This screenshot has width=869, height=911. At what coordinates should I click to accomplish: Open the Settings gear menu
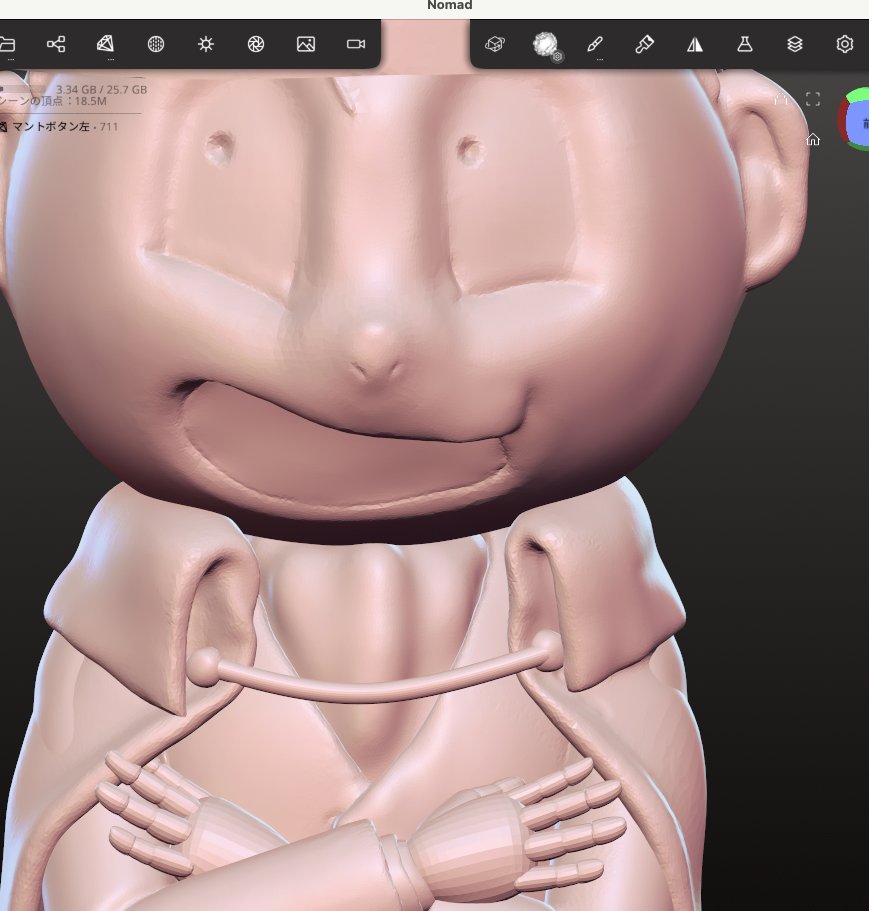tap(845, 44)
